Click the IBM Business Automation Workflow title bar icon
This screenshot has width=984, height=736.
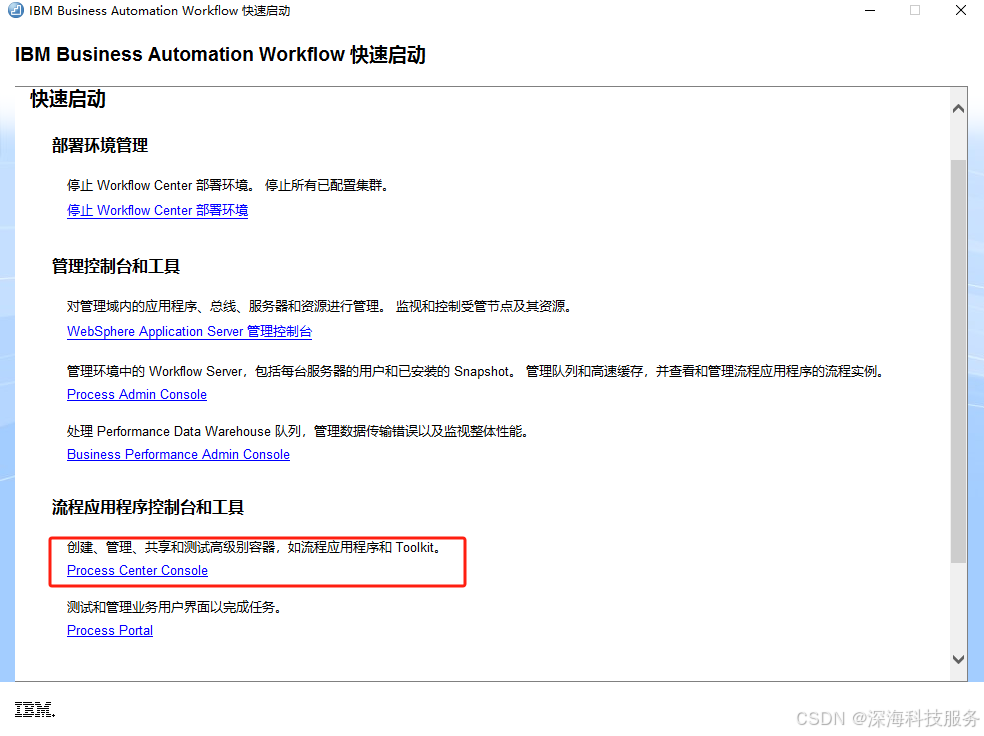[x=16, y=11]
